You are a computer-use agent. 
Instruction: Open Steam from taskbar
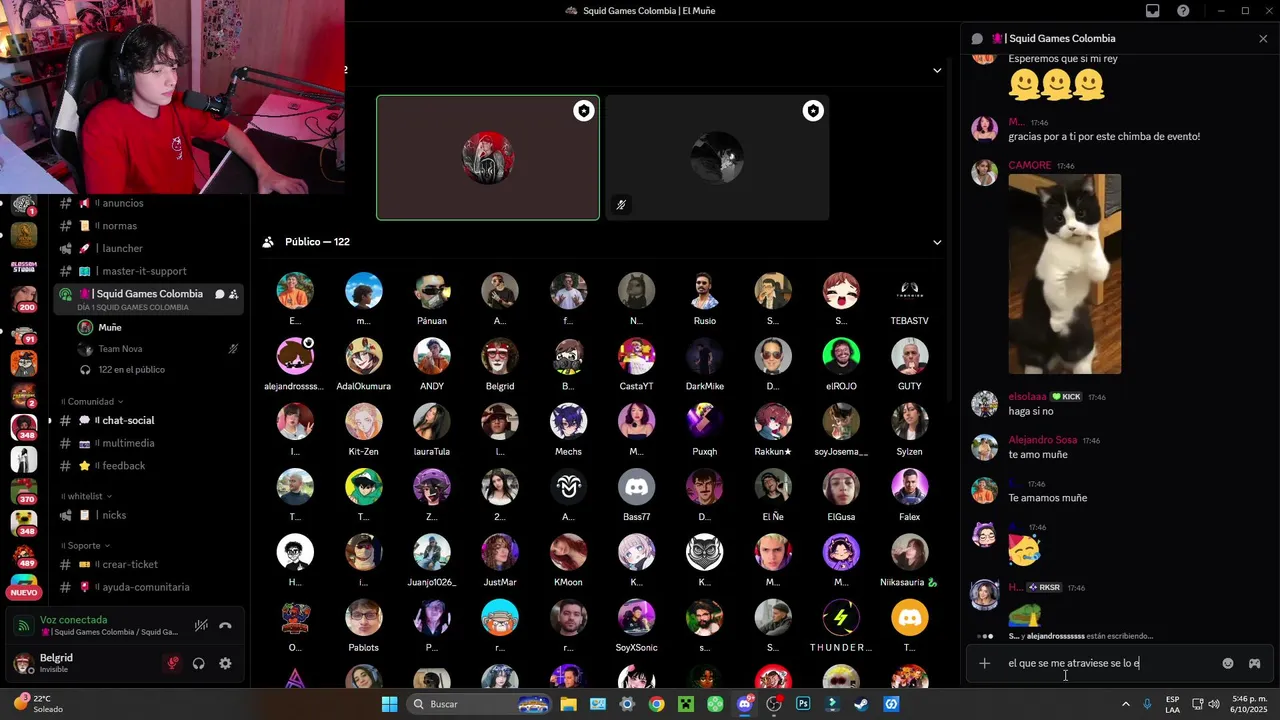(x=861, y=704)
